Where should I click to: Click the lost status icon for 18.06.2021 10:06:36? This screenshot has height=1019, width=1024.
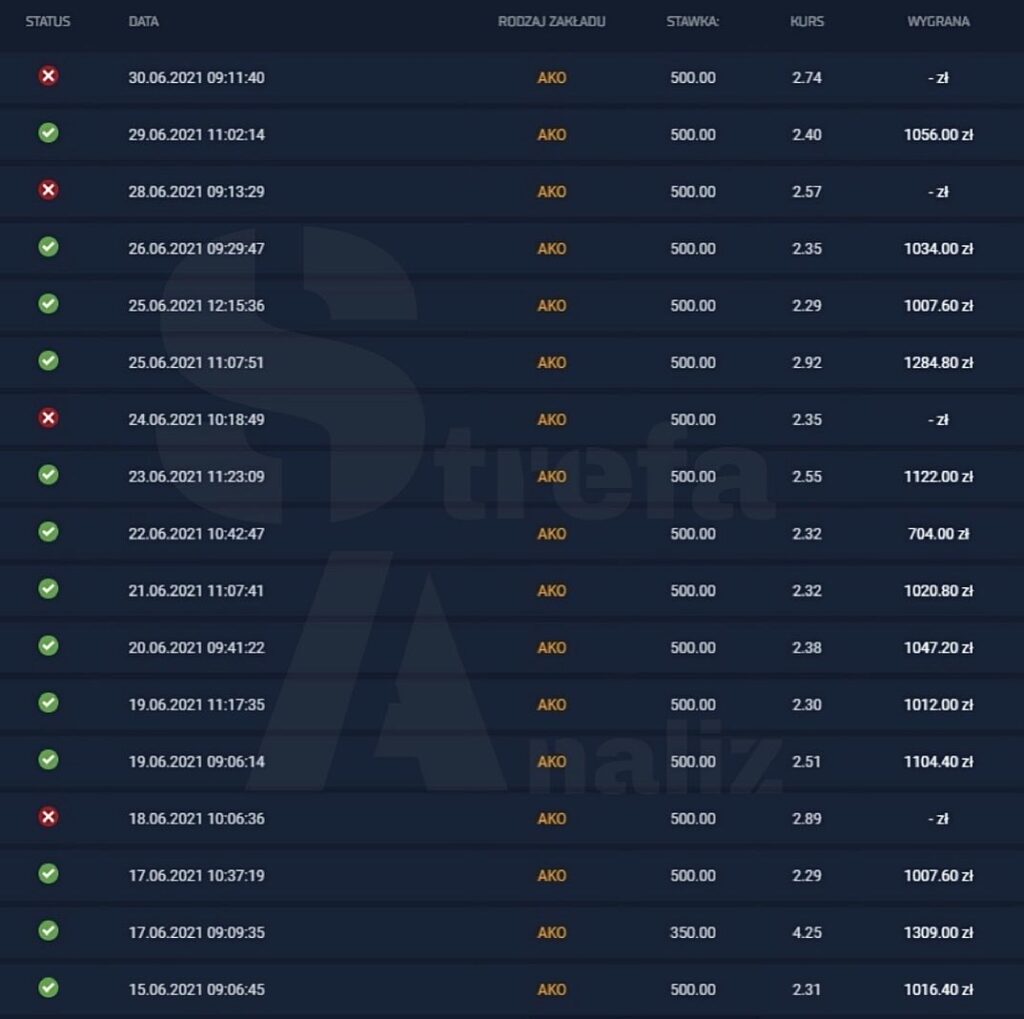click(48, 817)
